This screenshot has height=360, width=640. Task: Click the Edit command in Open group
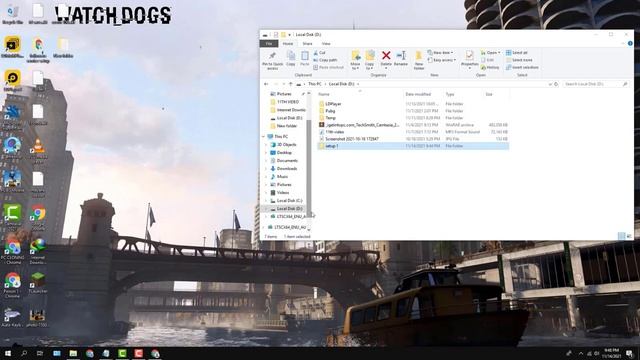pyautogui.click(x=487, y=60)
